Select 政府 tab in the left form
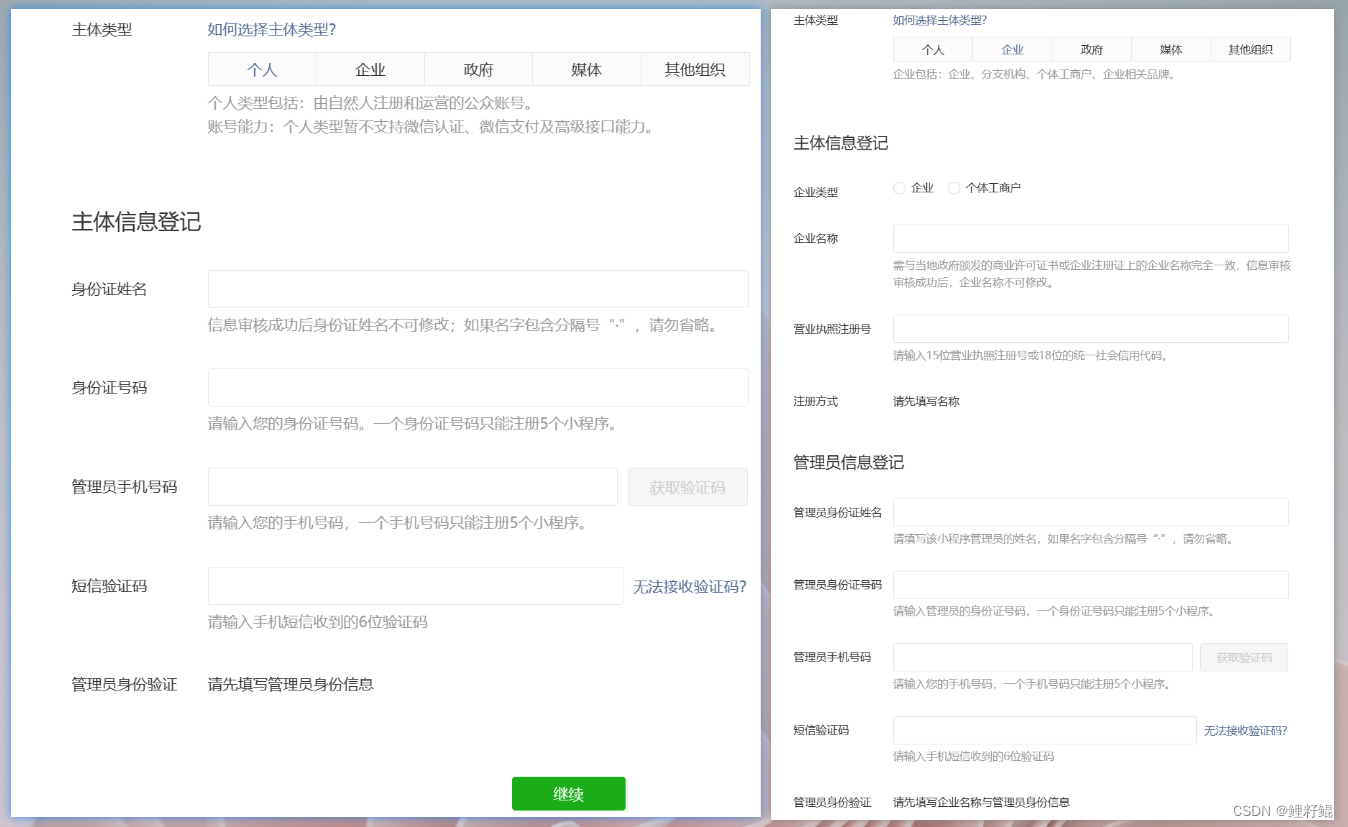 coord(479,70)
